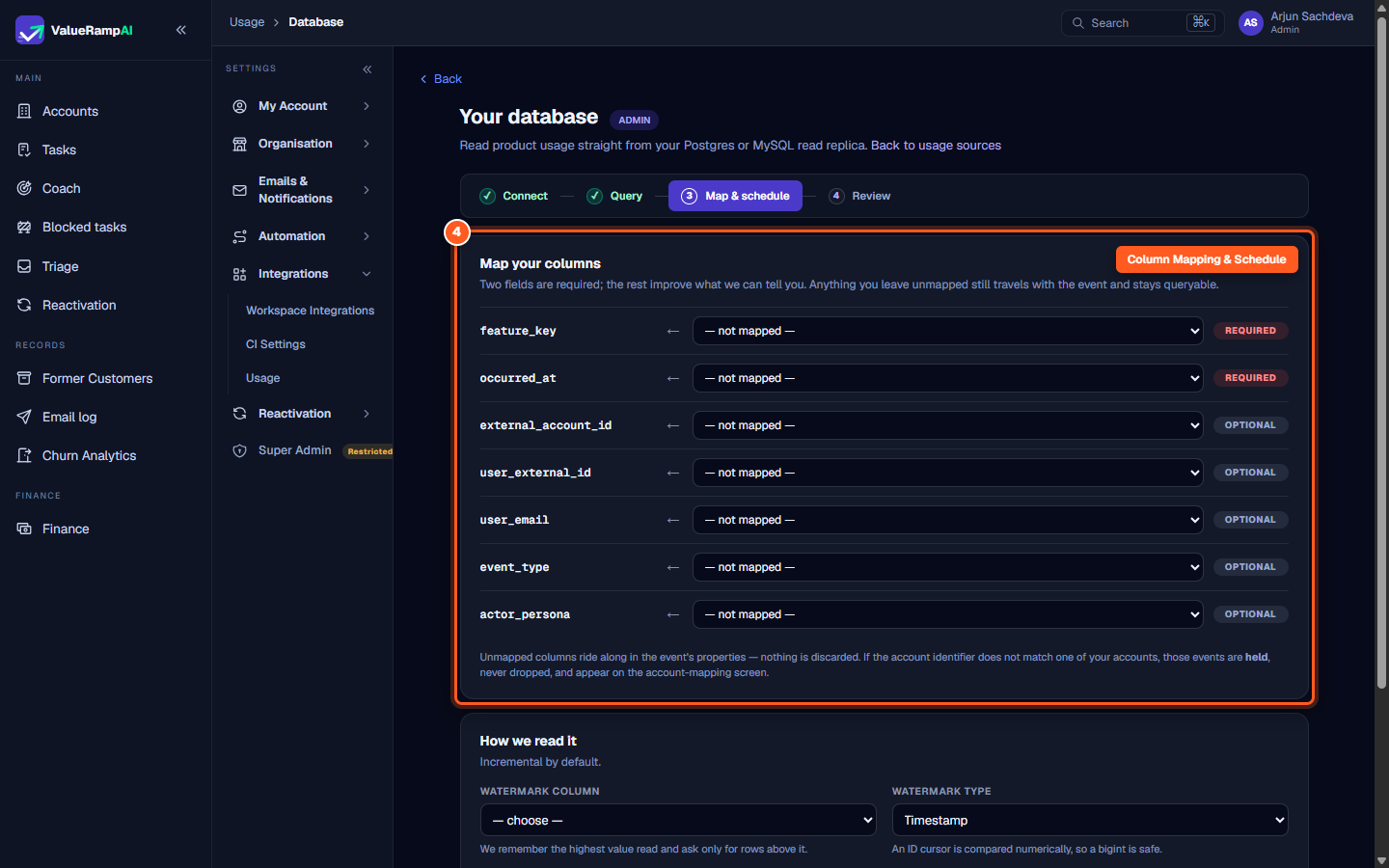Screen dimensions: 1389x868
Task: Open external_account_id mapping dropdown
Action: 947,425
